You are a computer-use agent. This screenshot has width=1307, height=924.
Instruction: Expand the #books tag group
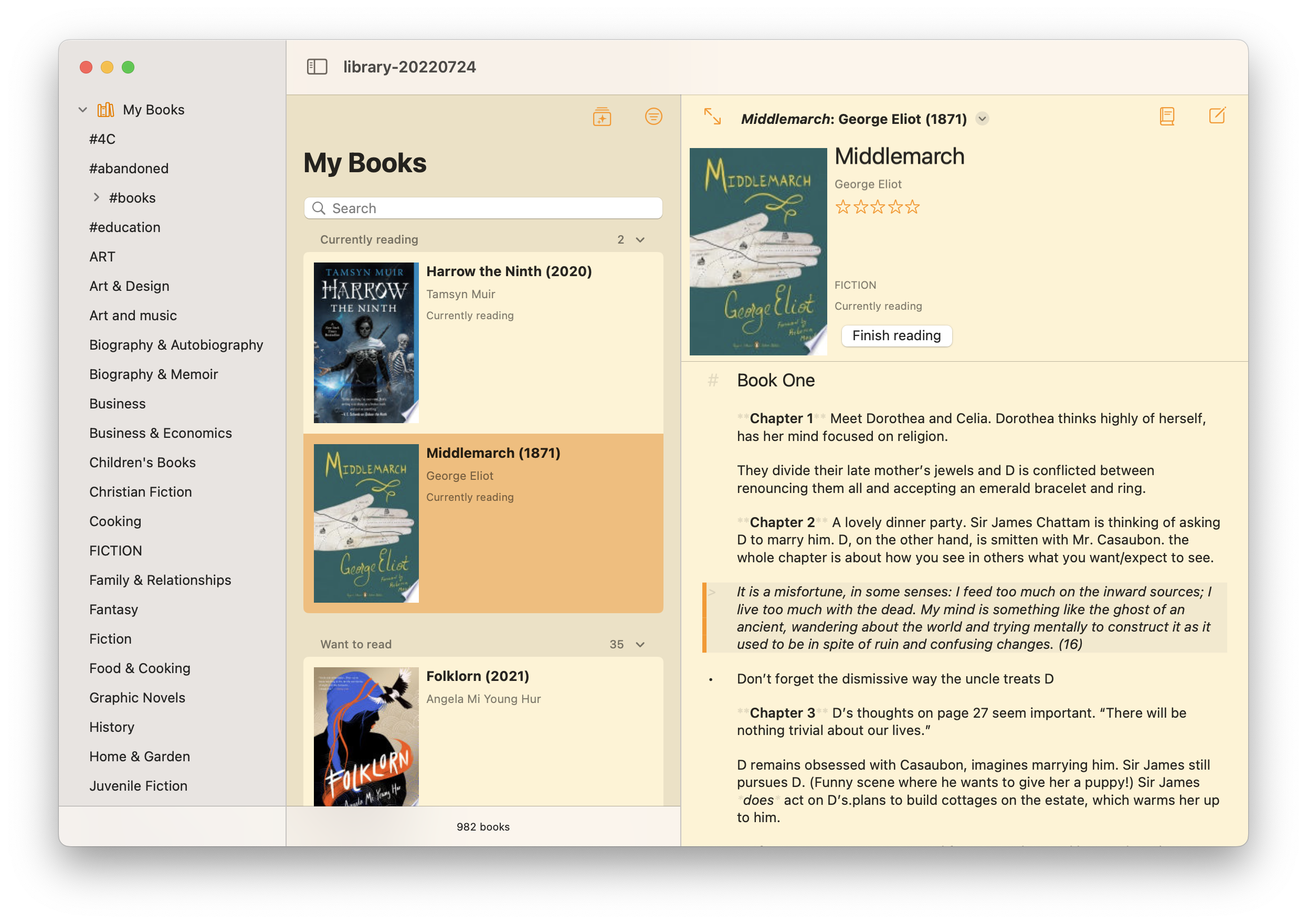96,197
